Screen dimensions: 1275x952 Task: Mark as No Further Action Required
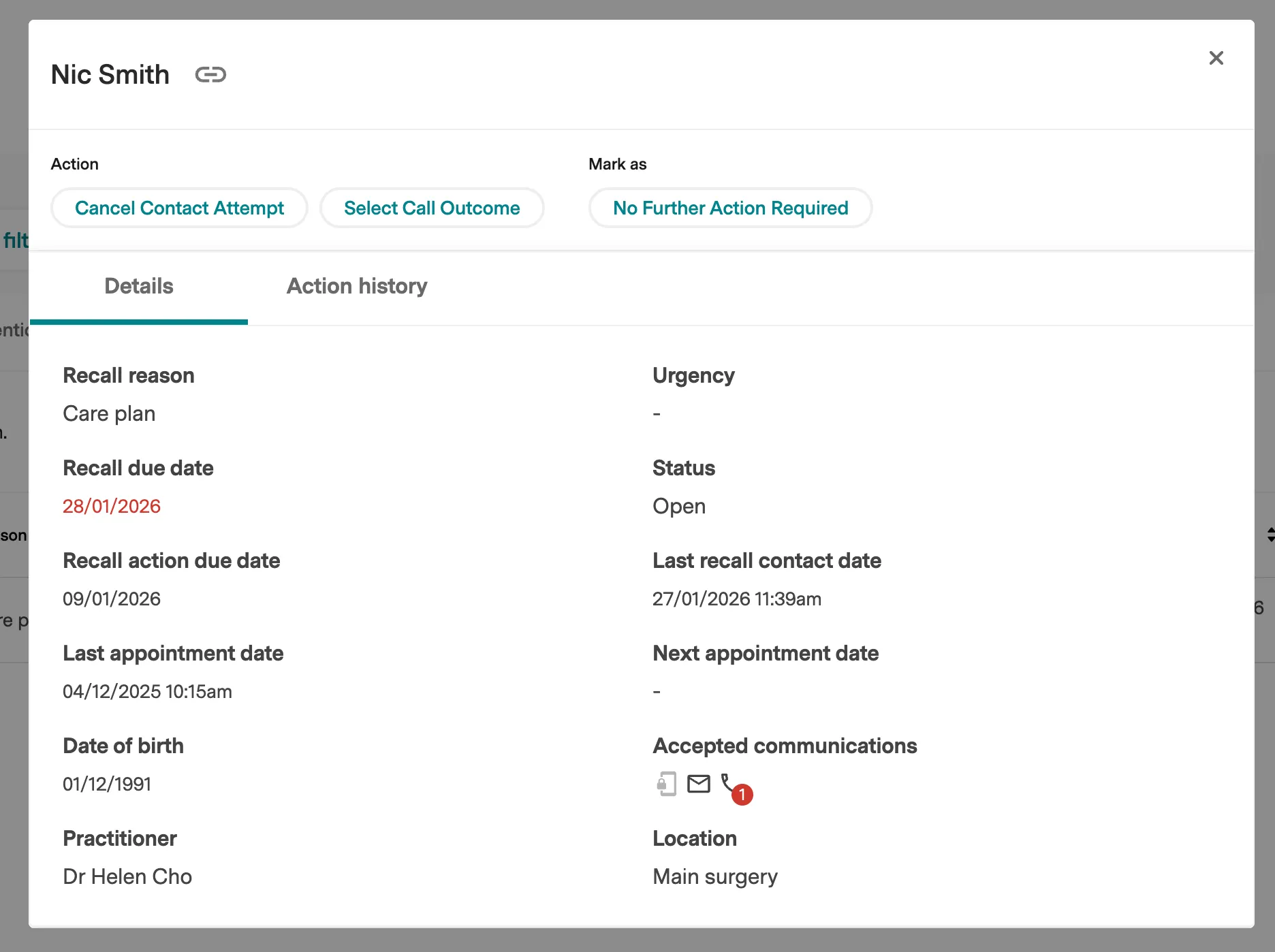point(730,208)
